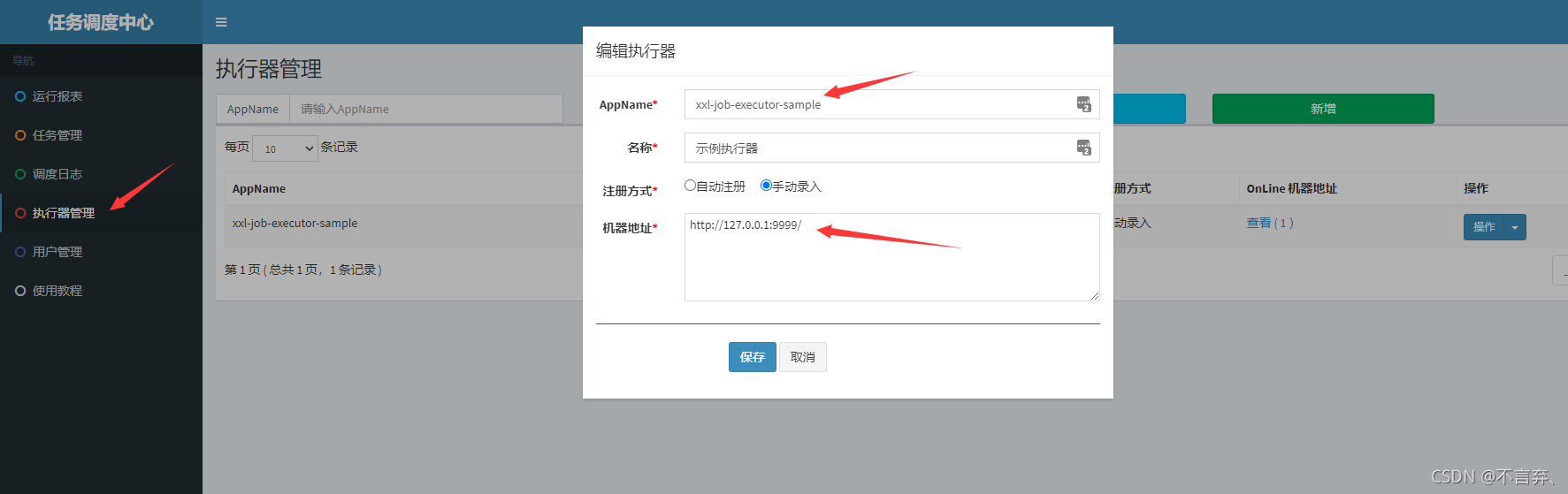Expand the 操作 dropdown caret
The image size is (1568, 494).
(x=1515, y=227)
